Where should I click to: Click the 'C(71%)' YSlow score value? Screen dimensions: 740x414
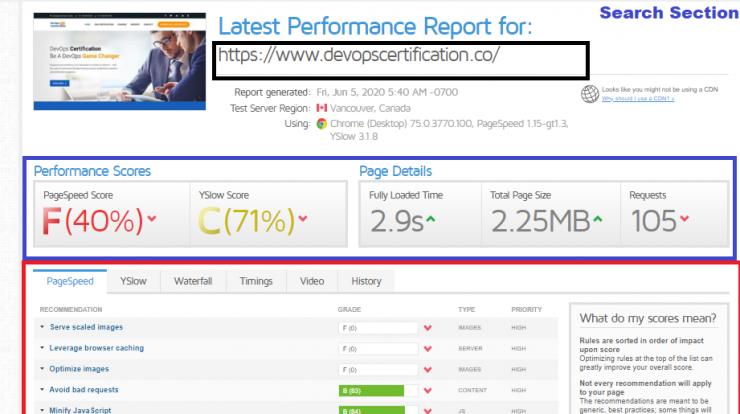[x=246, y=221]
